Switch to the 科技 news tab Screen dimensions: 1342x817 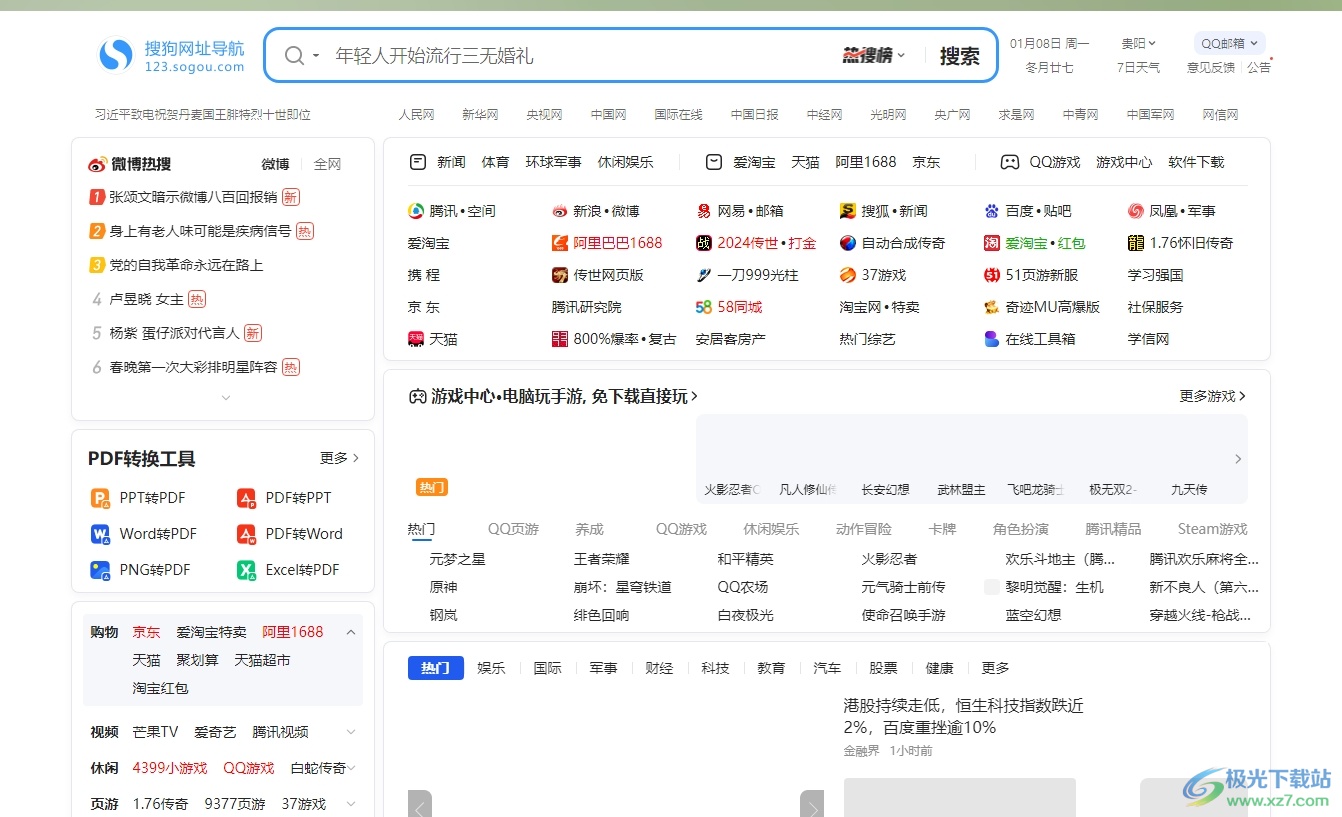[x=715, y=668]
